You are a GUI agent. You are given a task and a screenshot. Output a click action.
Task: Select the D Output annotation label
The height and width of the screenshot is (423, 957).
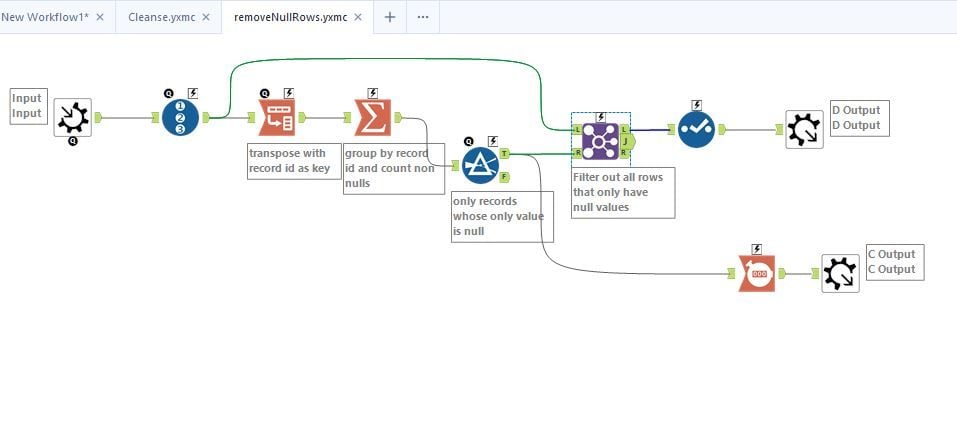(859, 118)
